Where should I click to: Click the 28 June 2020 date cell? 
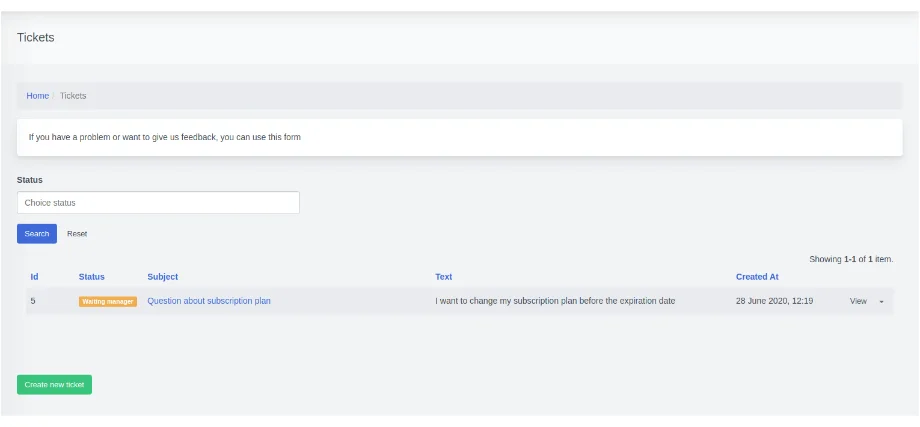click(774, 301)
